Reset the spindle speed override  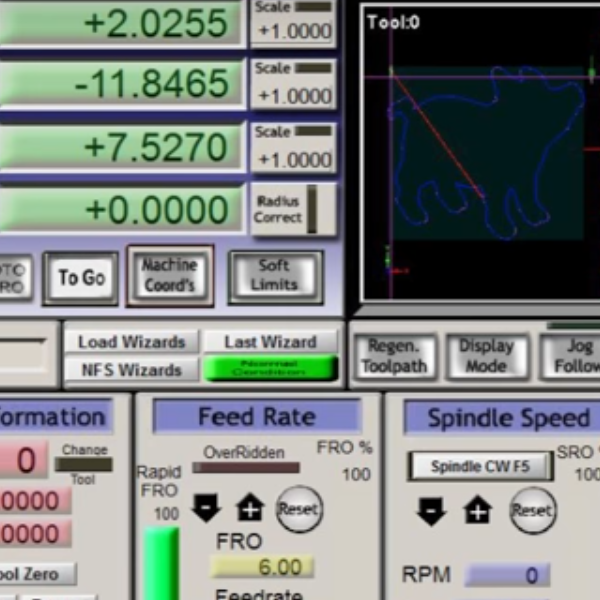533,510
